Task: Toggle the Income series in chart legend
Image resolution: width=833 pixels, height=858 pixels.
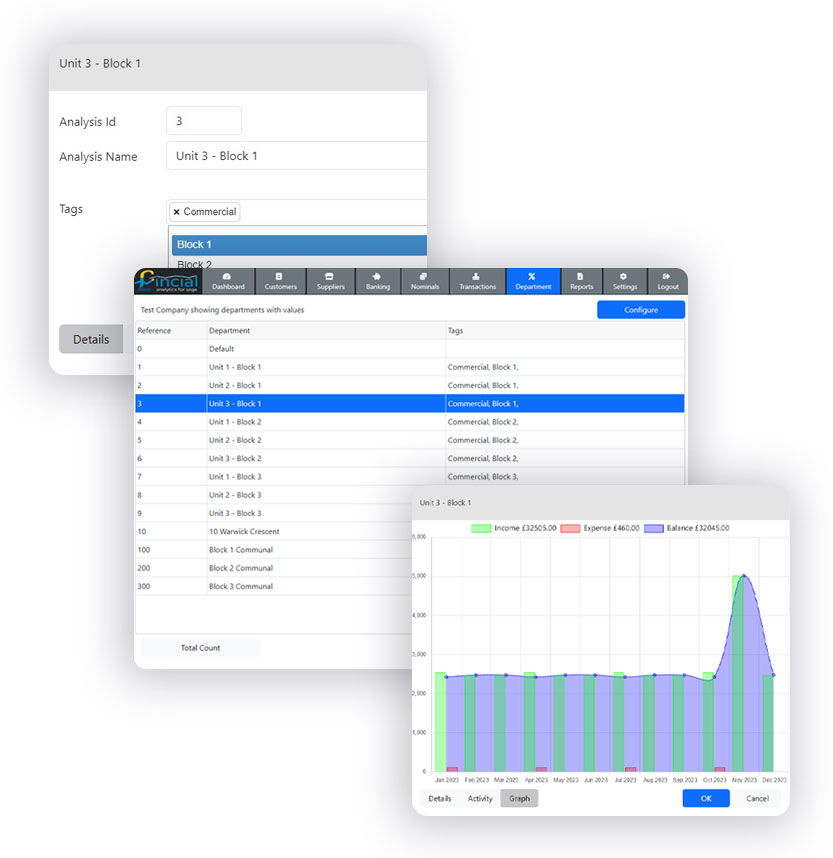Action: pyautogui.click(x=513, y=527)
